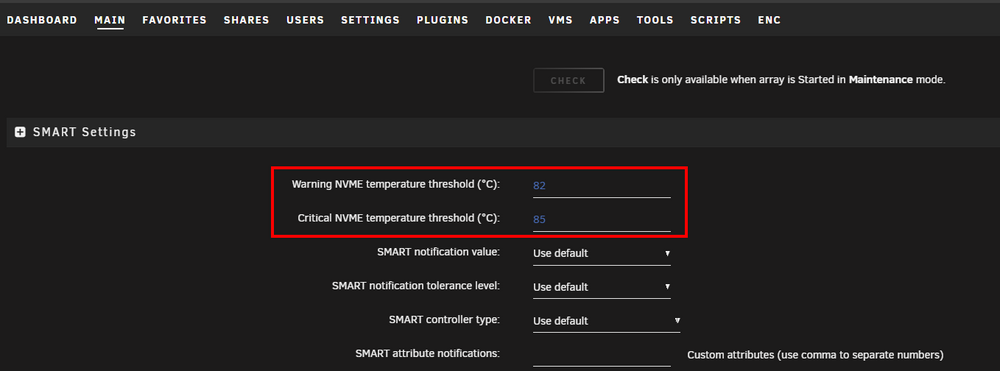1000x371 pixels.
Task: Collapse the SMART Settings section plus icon
Action: point(20,133)
